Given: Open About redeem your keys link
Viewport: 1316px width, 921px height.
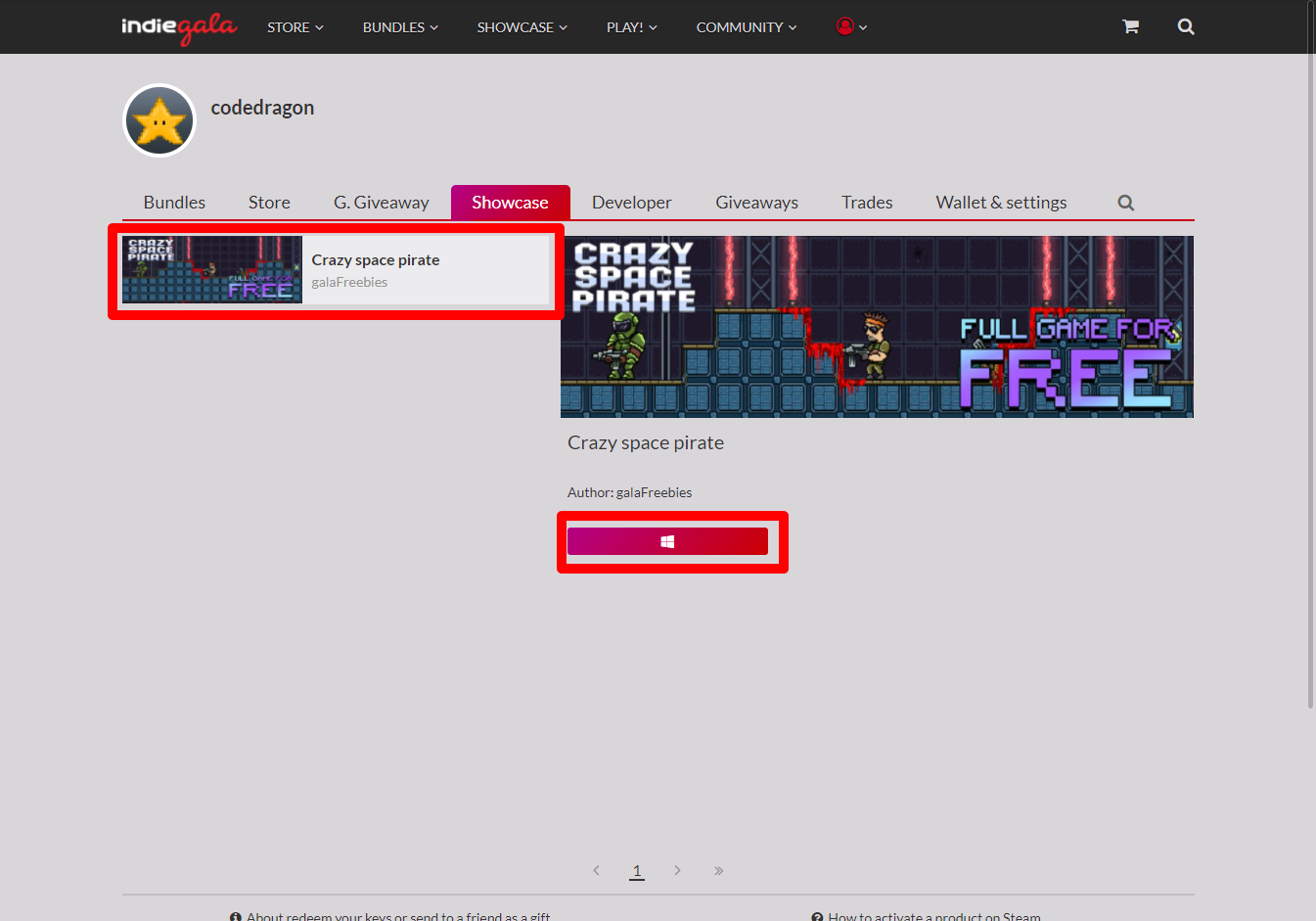Looking at the screenshot, I should point(389,916).
